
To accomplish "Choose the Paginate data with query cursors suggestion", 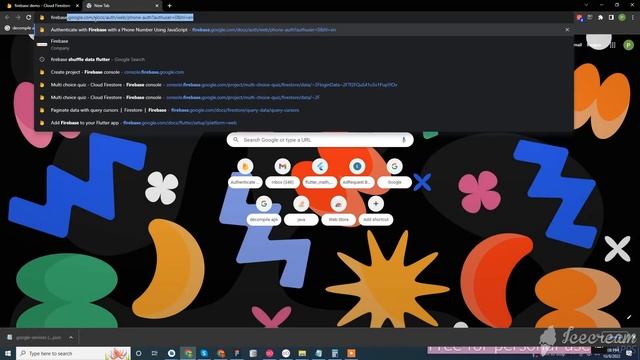I will [304, 110].
